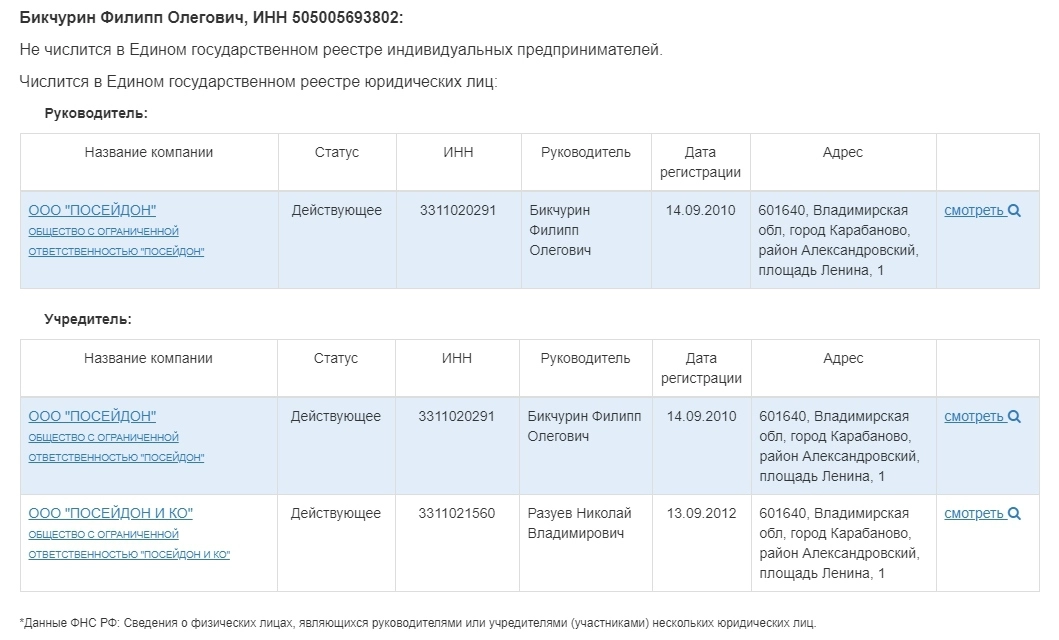Click "Адрес" column header in Учредитель table
The width and height of the screenshot is (1059, 640).
coord(842,358)
